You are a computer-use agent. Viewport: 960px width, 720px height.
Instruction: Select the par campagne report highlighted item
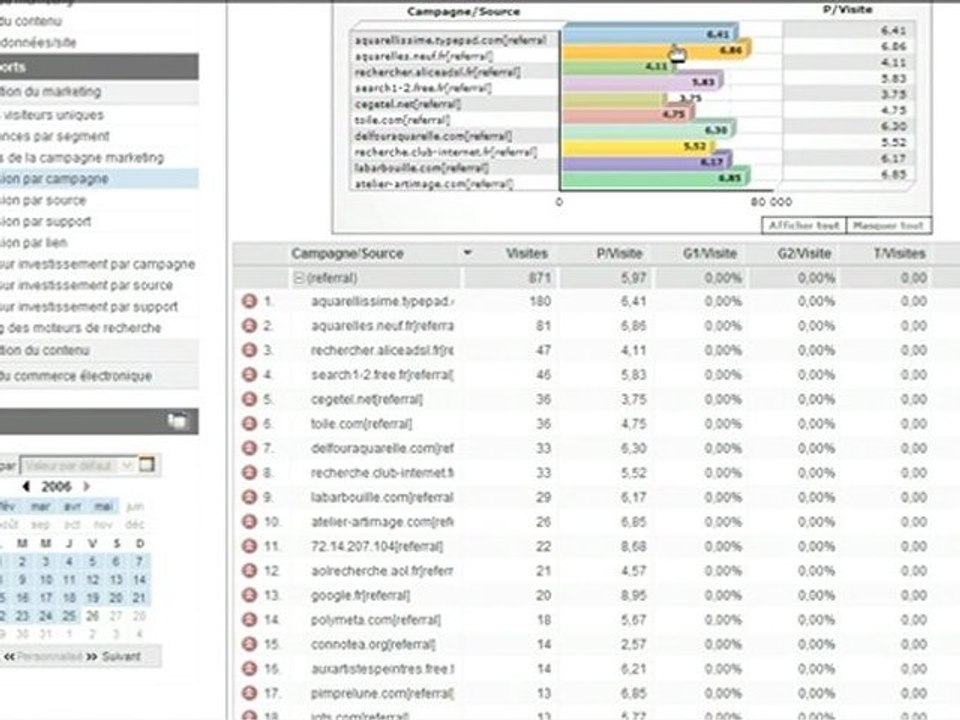(x=99, y=179)
